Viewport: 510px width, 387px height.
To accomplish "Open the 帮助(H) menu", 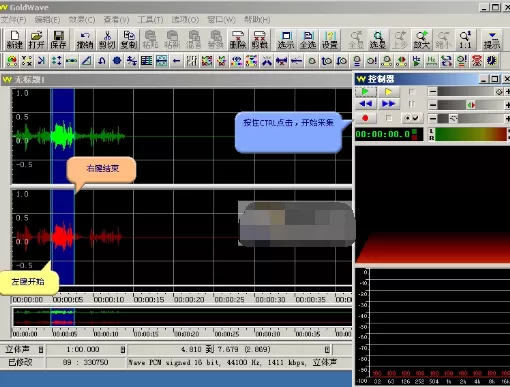I will (x=257, y=20).
